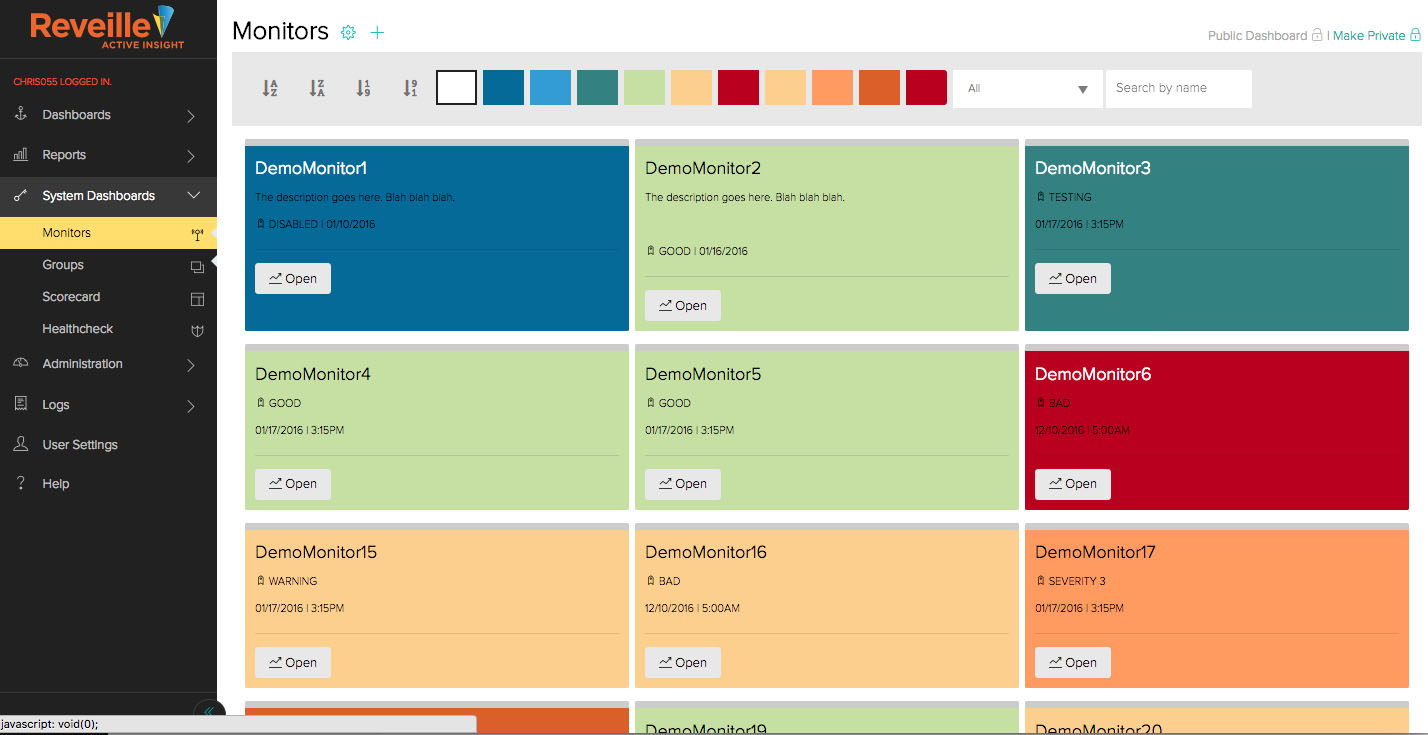Click the lock icon after Make Private
Image resolution: width=1428 pixels, height=735 pixels.
pyautogui.click(x=1415, y=35)
